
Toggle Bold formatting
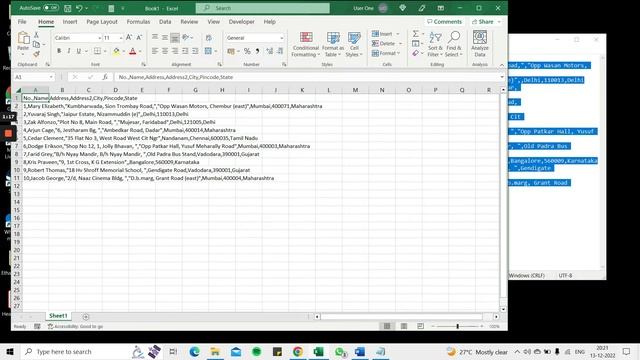pyautogui.click(x=59, y=51)
